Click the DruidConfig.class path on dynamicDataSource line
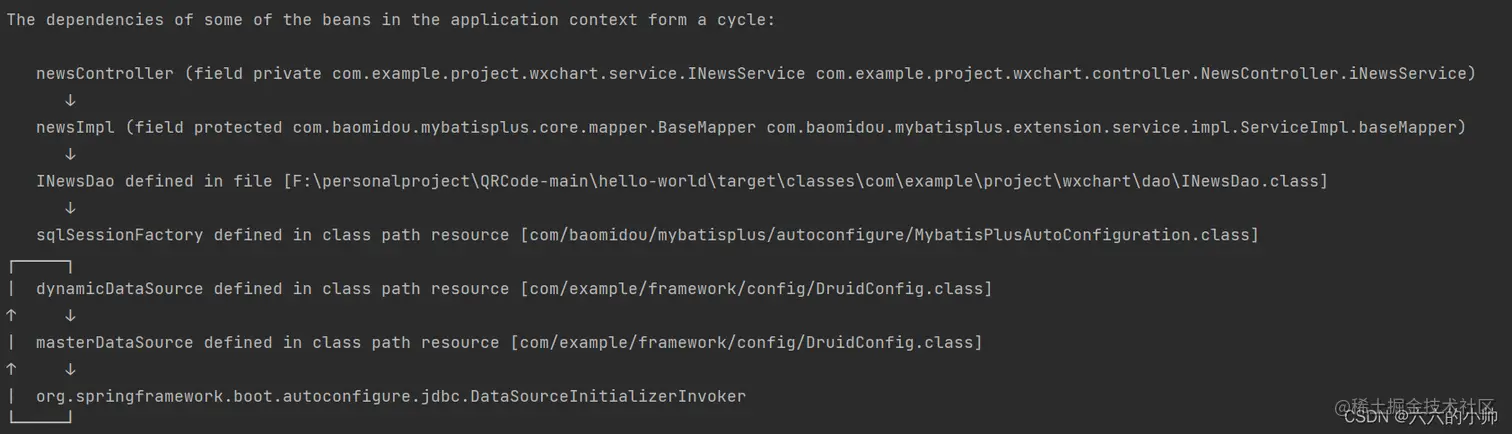Image resolution: width=1512 pixels, height=434 pixels. coord(756,289)
